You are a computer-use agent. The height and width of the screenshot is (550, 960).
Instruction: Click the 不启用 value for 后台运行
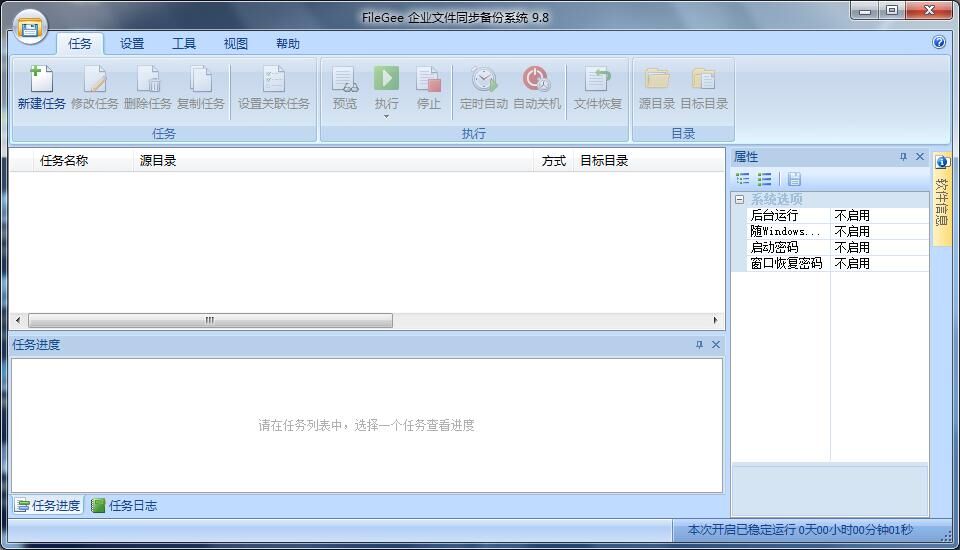[x=852, y=215]
